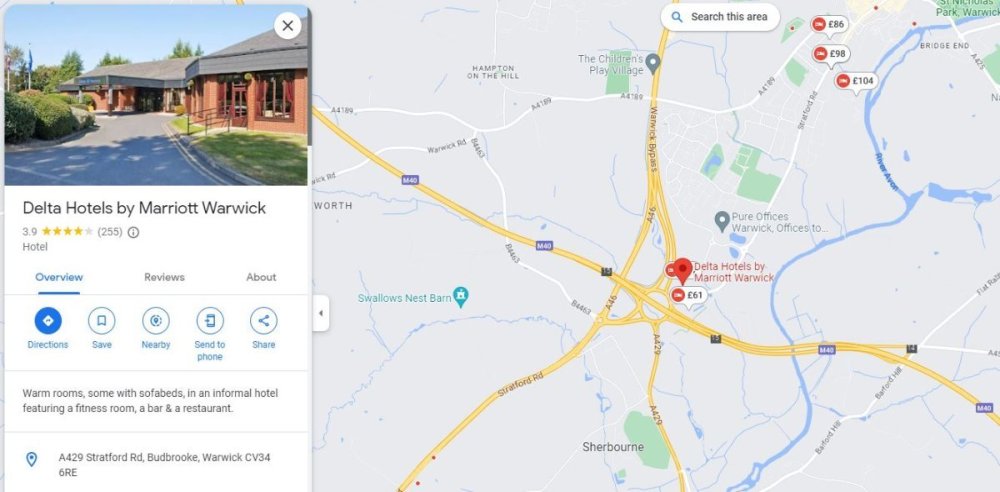
Task: Share the hotel location
Action: [263, 320]
